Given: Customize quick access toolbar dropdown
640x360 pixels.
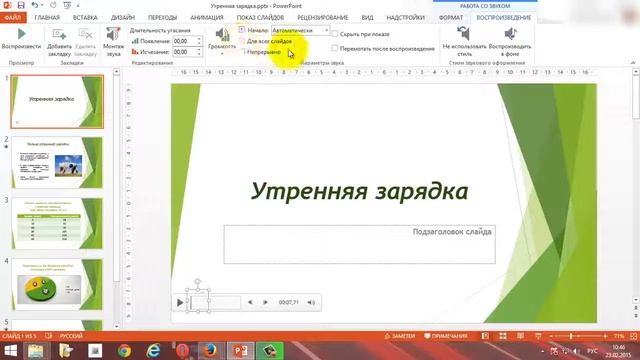Looking at the screenshot, I should [x=78, y=5].
